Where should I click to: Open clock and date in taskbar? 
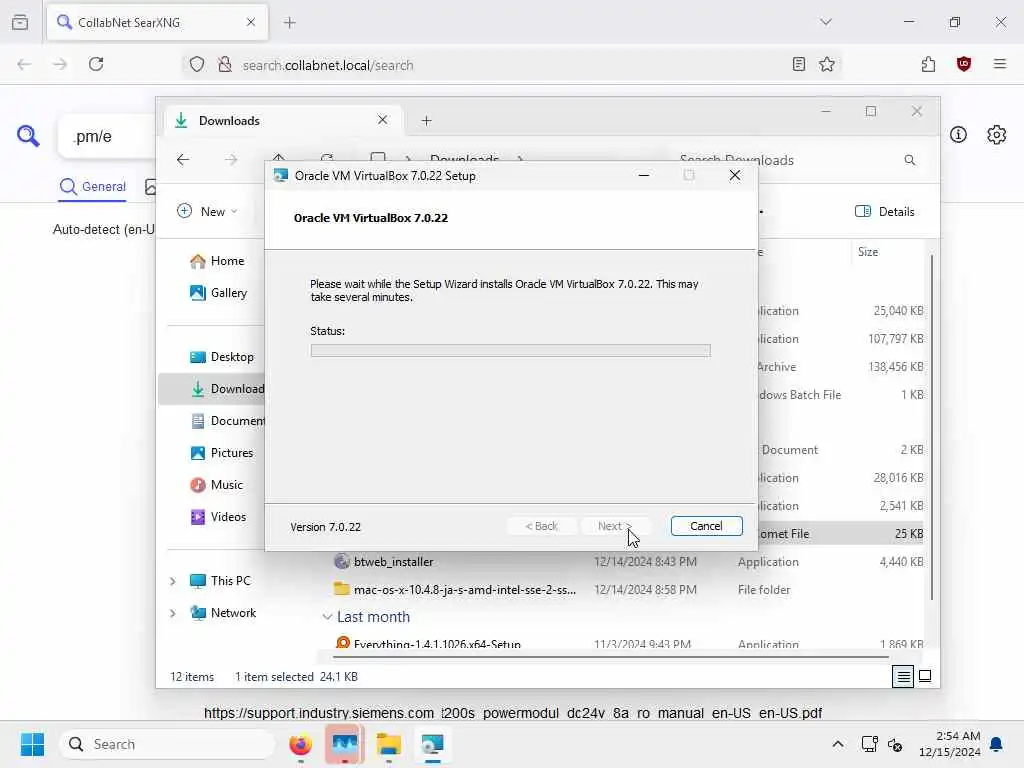pos(950,744)
